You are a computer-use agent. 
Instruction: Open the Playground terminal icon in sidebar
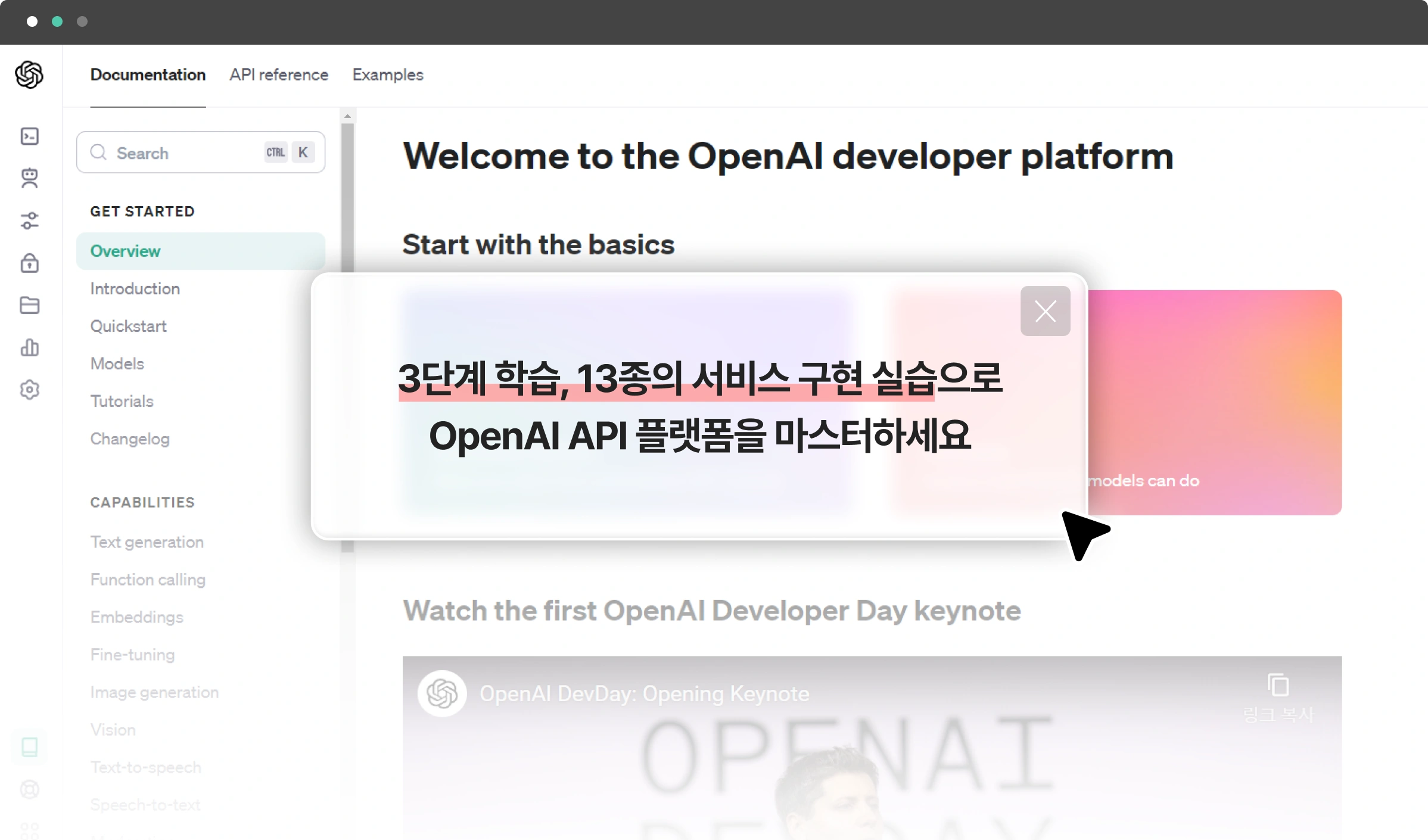pyautogui.click(x=30, y=136)
